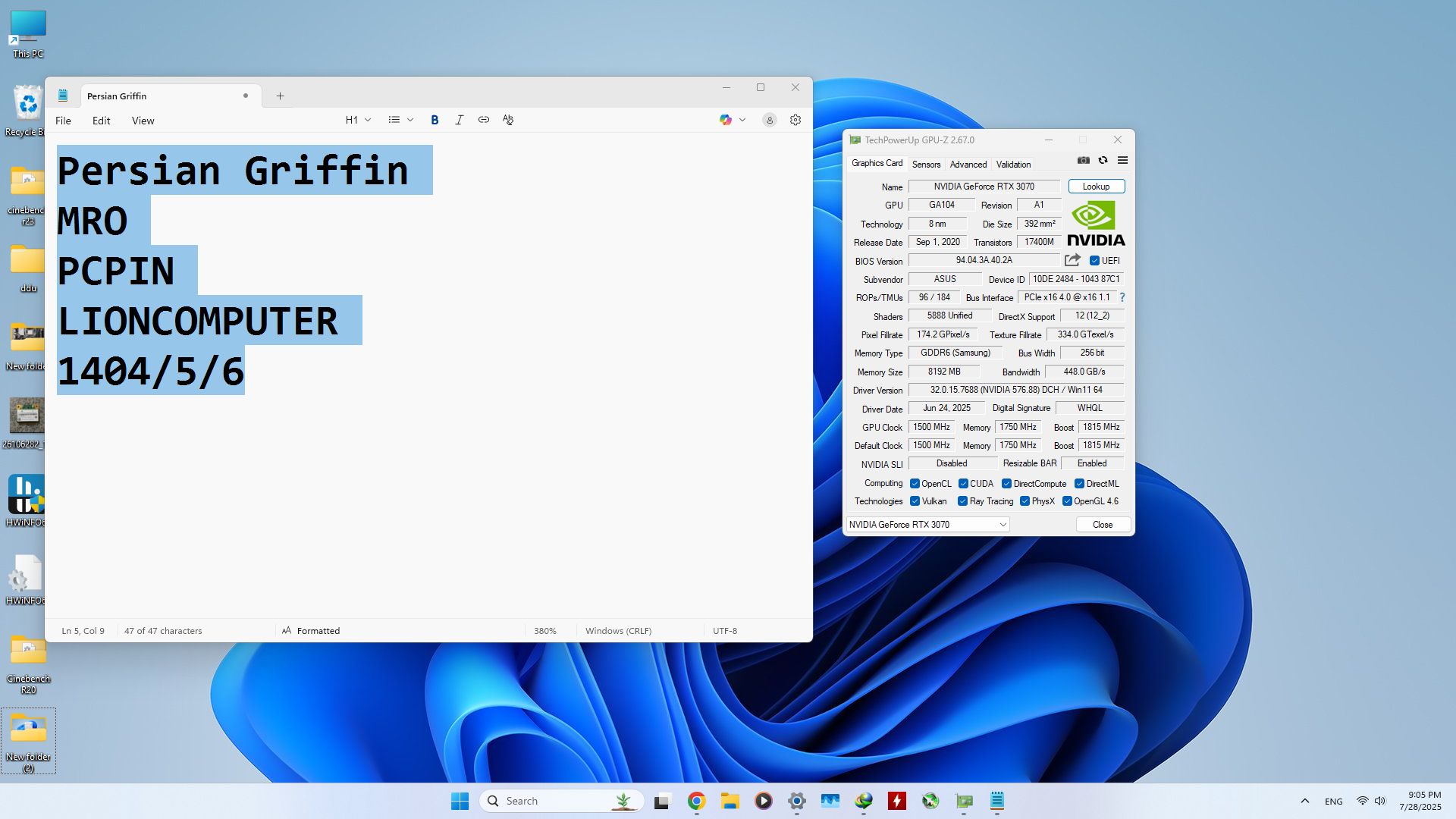Screen dimensions: 1456x819
Task: Open the Copilot icon in Notepad
Action: click(726, 120)
